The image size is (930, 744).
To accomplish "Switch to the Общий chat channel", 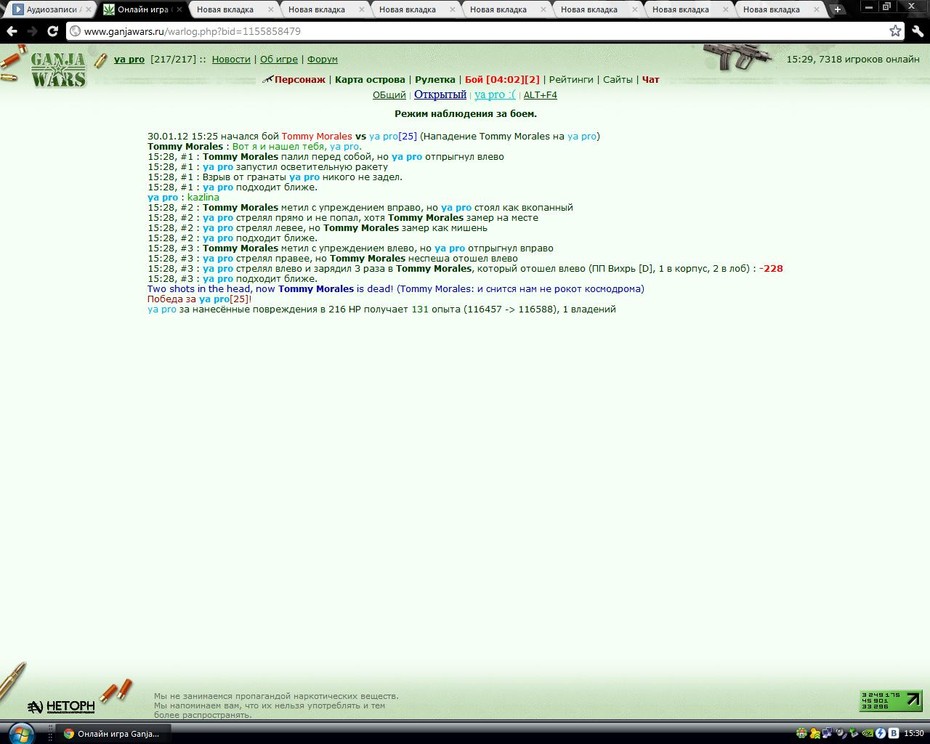I will (389, 95).
